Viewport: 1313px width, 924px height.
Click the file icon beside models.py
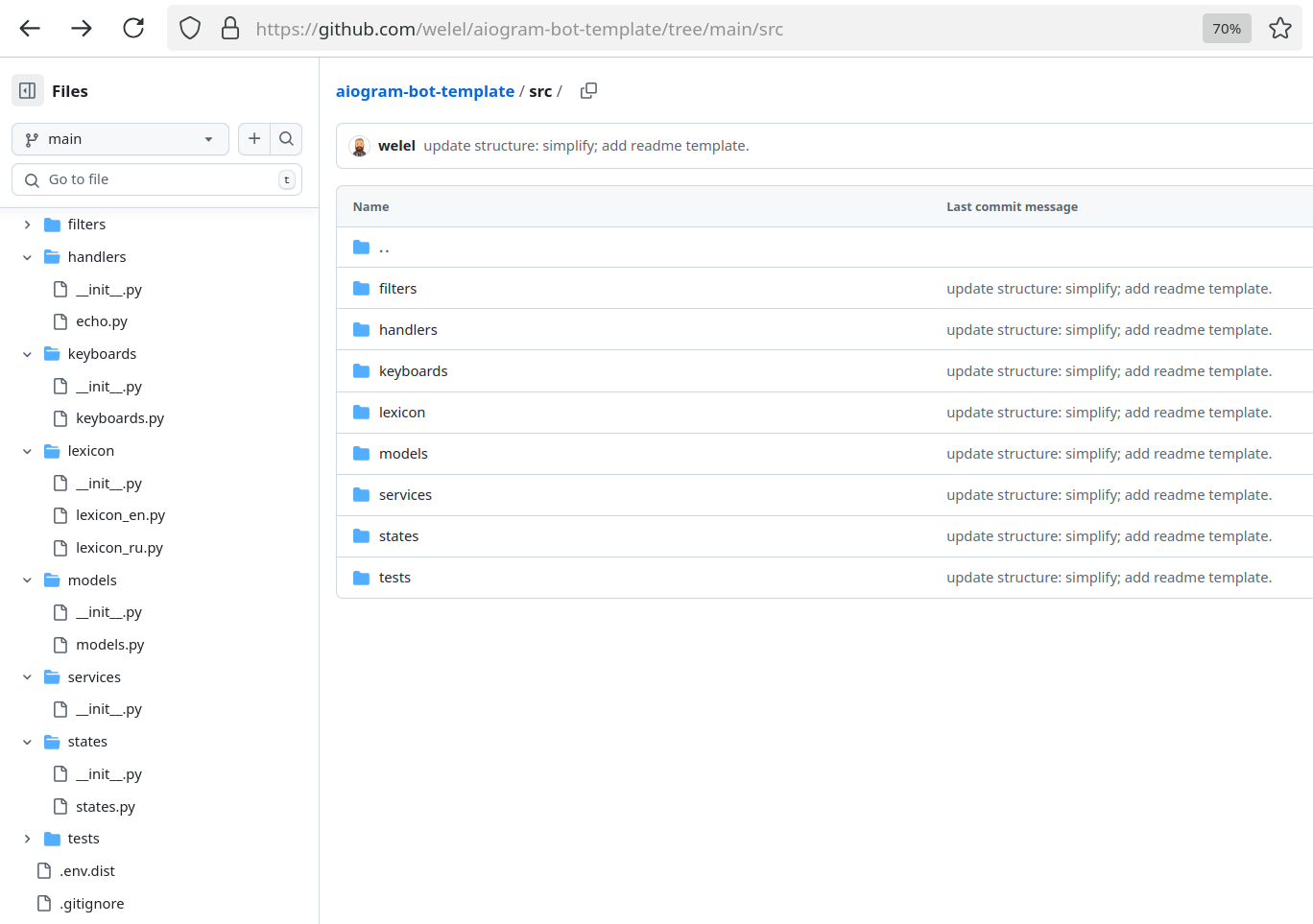[60, 645]
